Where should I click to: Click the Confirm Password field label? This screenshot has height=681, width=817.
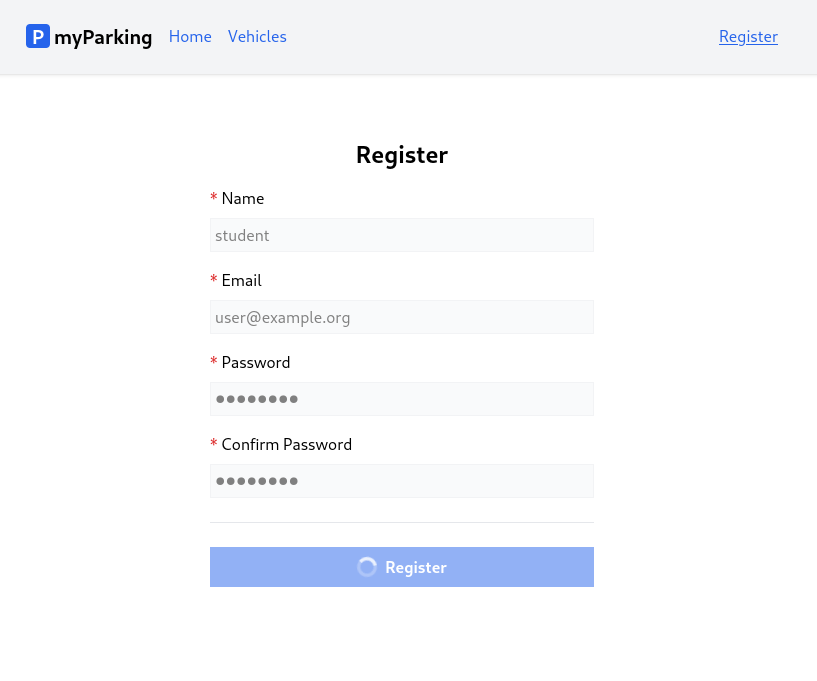tap(287, 444)
